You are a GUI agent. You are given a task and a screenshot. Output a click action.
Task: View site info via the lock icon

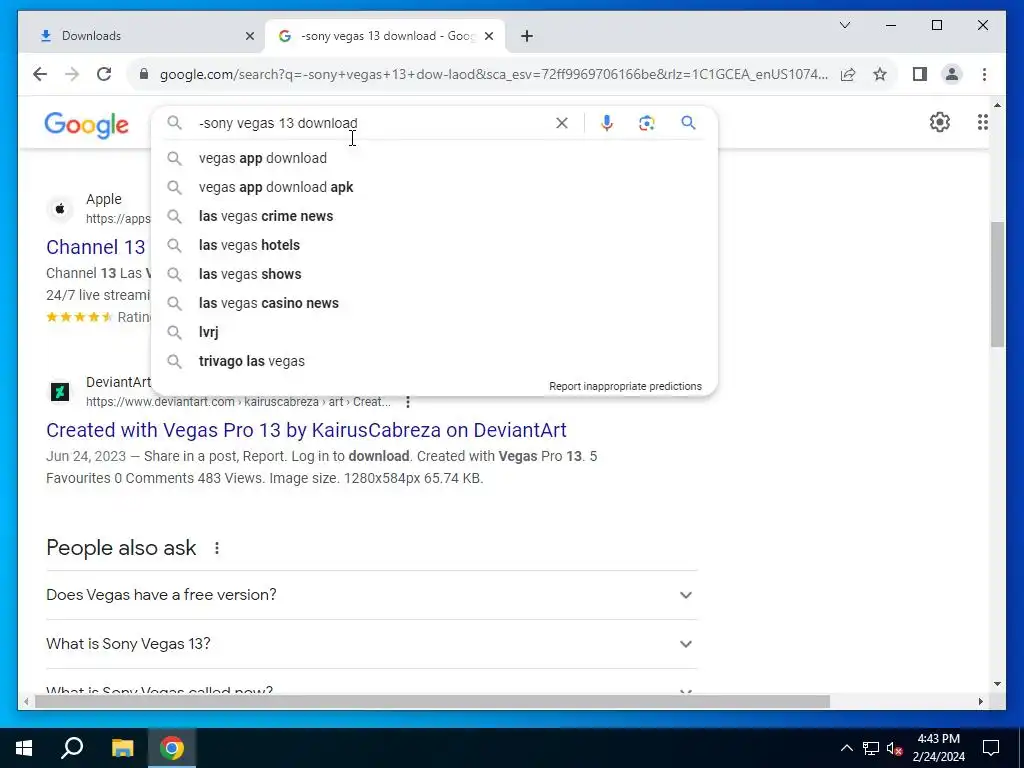tap(144, 74)
